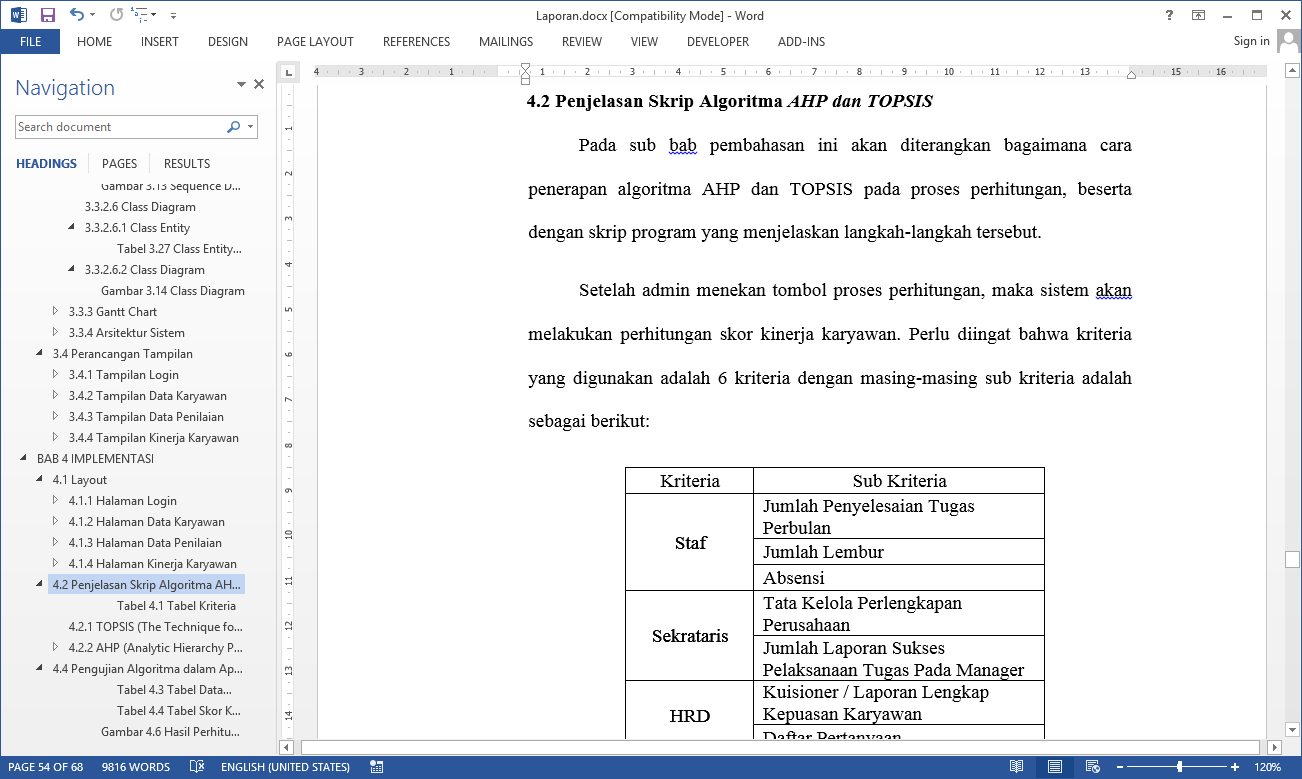
Task: Switch to the PAGES tab in Navigation
Action: (119, 163)
